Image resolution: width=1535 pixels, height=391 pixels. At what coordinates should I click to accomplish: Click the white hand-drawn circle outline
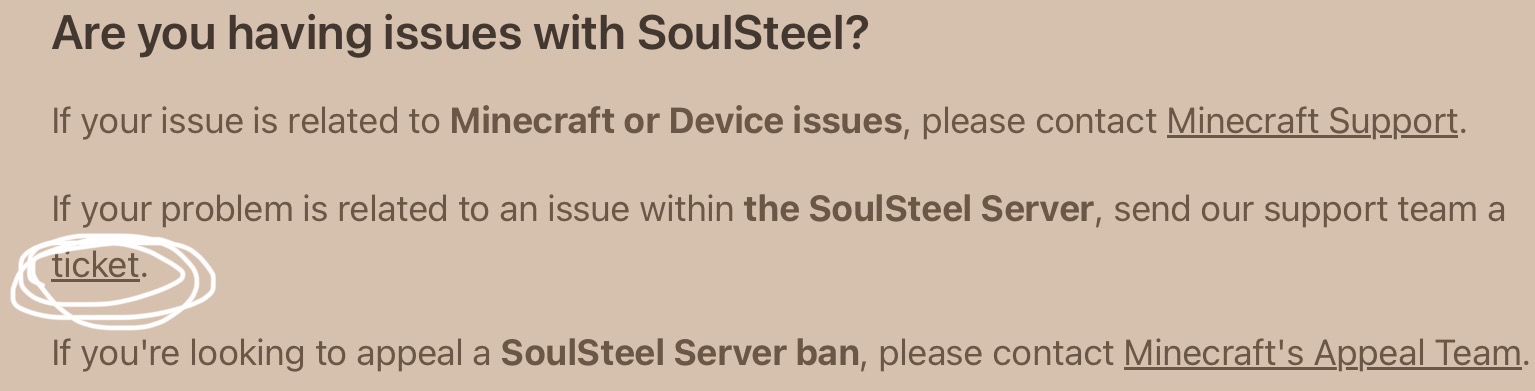pos(113,281)
